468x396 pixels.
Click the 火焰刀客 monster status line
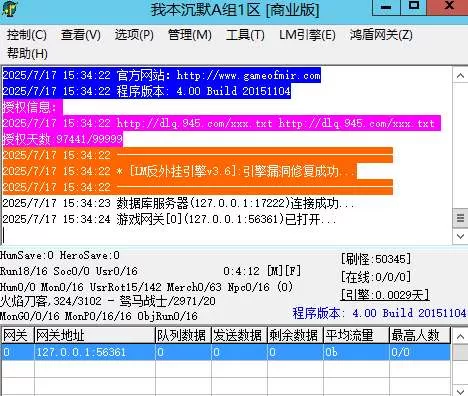pos(108,301)
